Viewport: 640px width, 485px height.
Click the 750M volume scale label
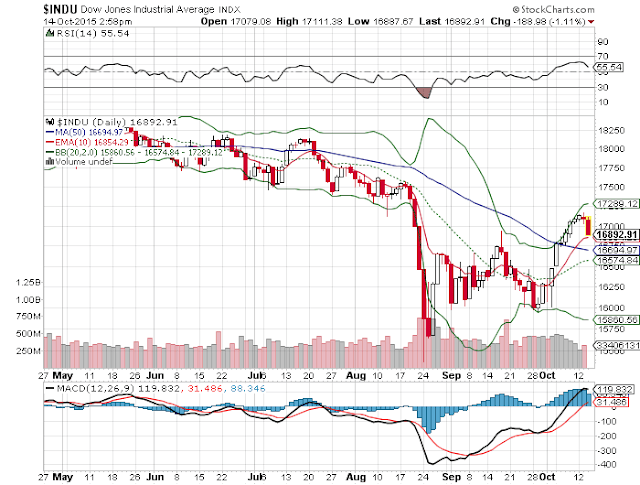coord(28,316)
